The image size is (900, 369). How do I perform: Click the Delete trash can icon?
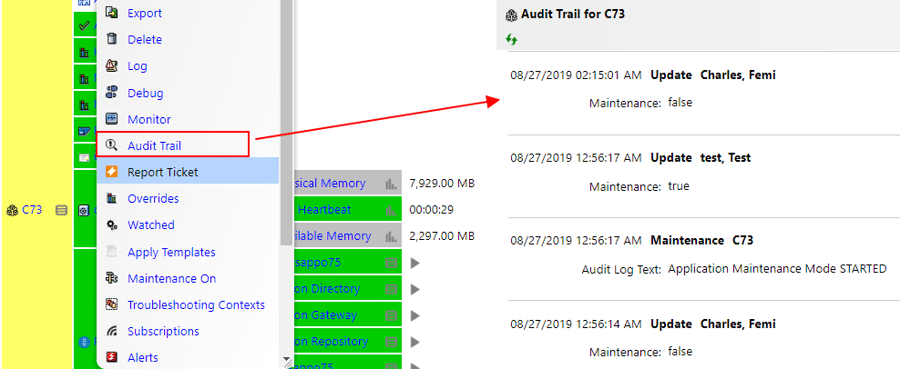[x=112, y=40]
